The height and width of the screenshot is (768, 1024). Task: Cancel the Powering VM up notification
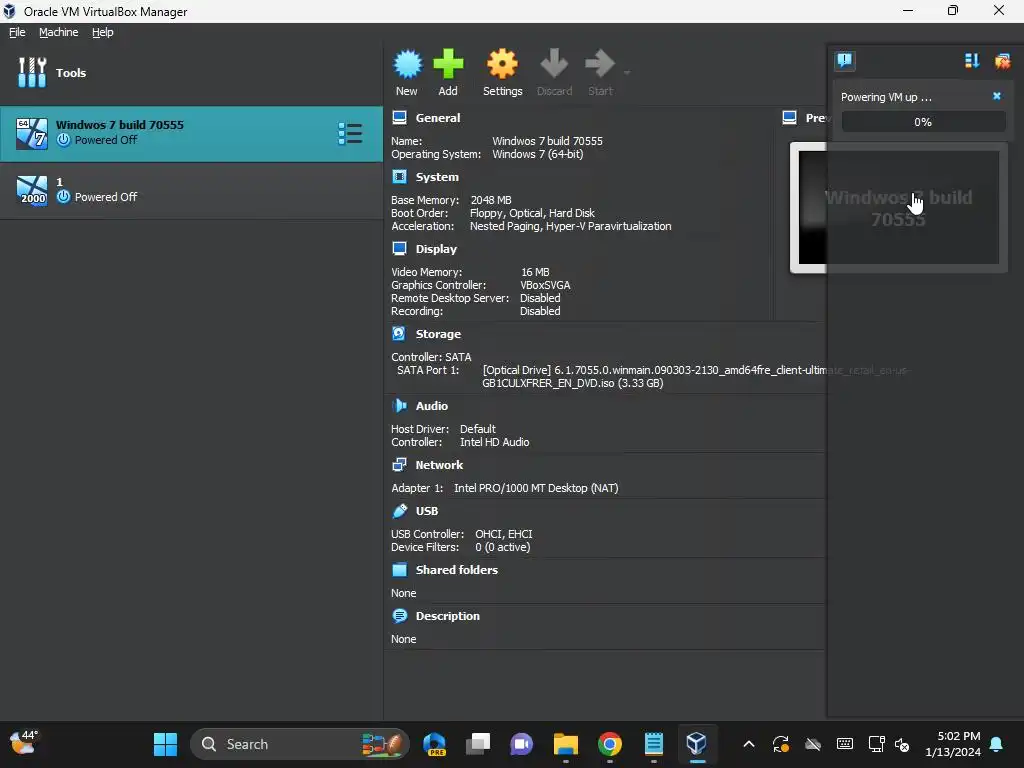click(997, 96)
